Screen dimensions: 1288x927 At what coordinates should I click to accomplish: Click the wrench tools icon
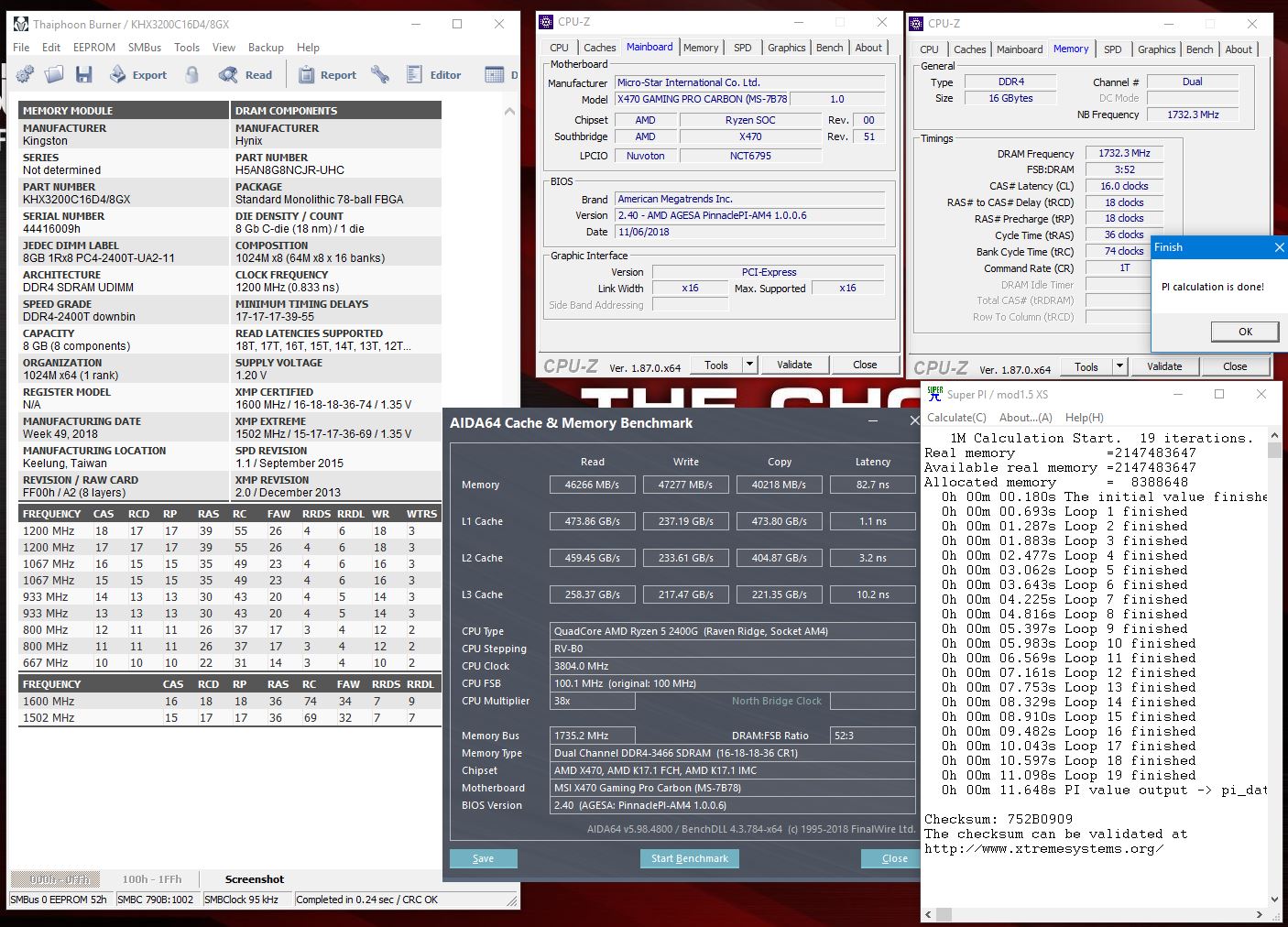[x=380, y=75]
